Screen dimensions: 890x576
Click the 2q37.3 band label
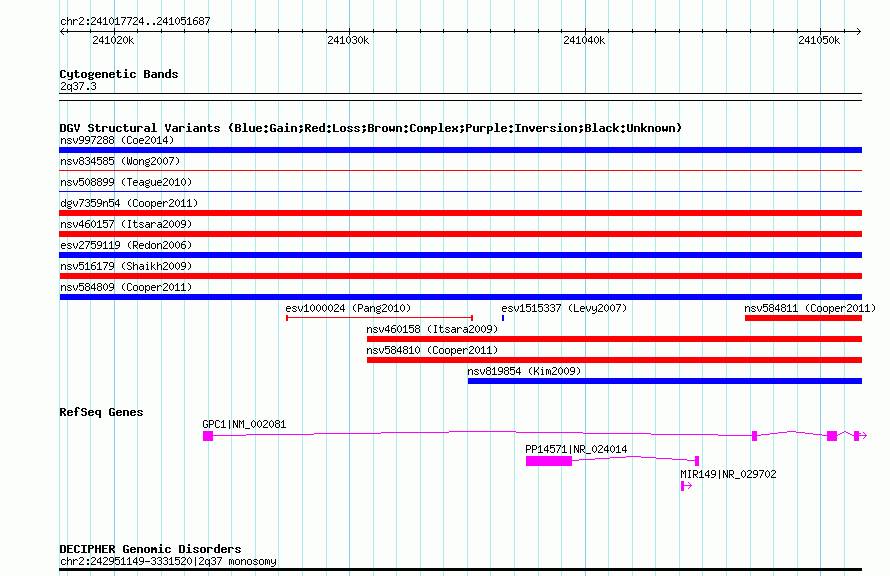(78, 86)
